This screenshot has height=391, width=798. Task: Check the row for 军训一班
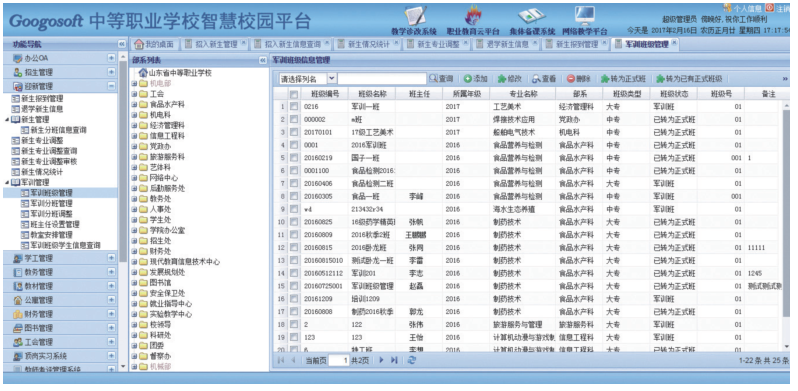coord(294,107)
